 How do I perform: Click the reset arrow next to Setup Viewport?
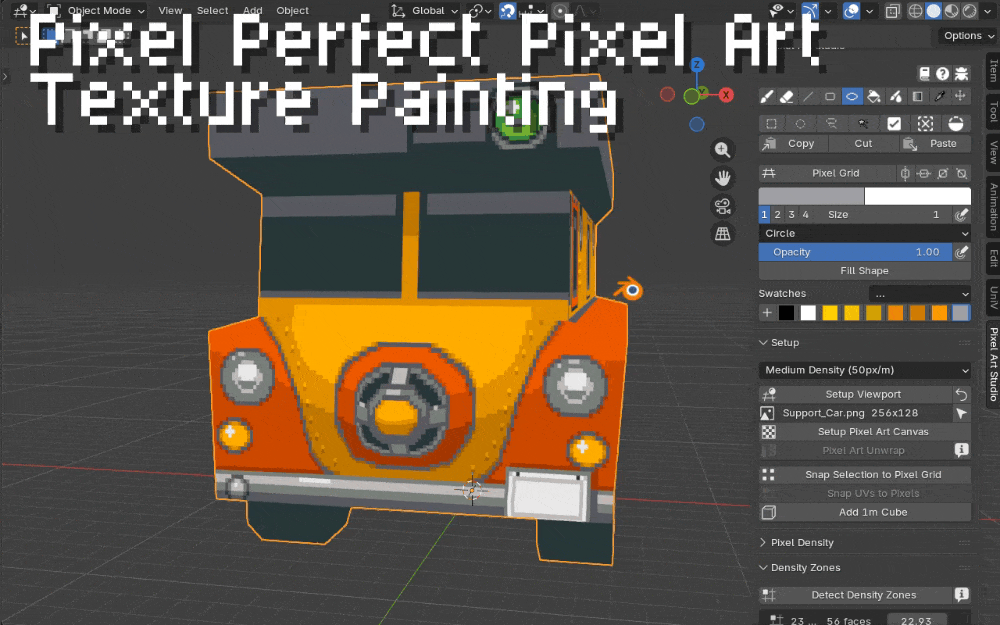[962, 395]
